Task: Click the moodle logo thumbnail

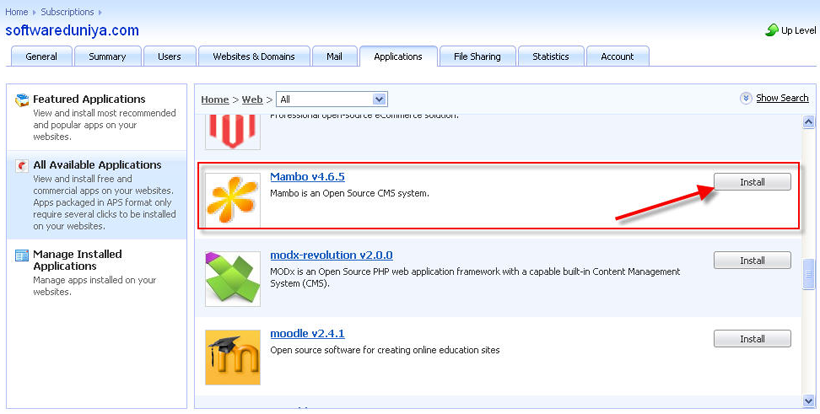Action: point(233,357)
